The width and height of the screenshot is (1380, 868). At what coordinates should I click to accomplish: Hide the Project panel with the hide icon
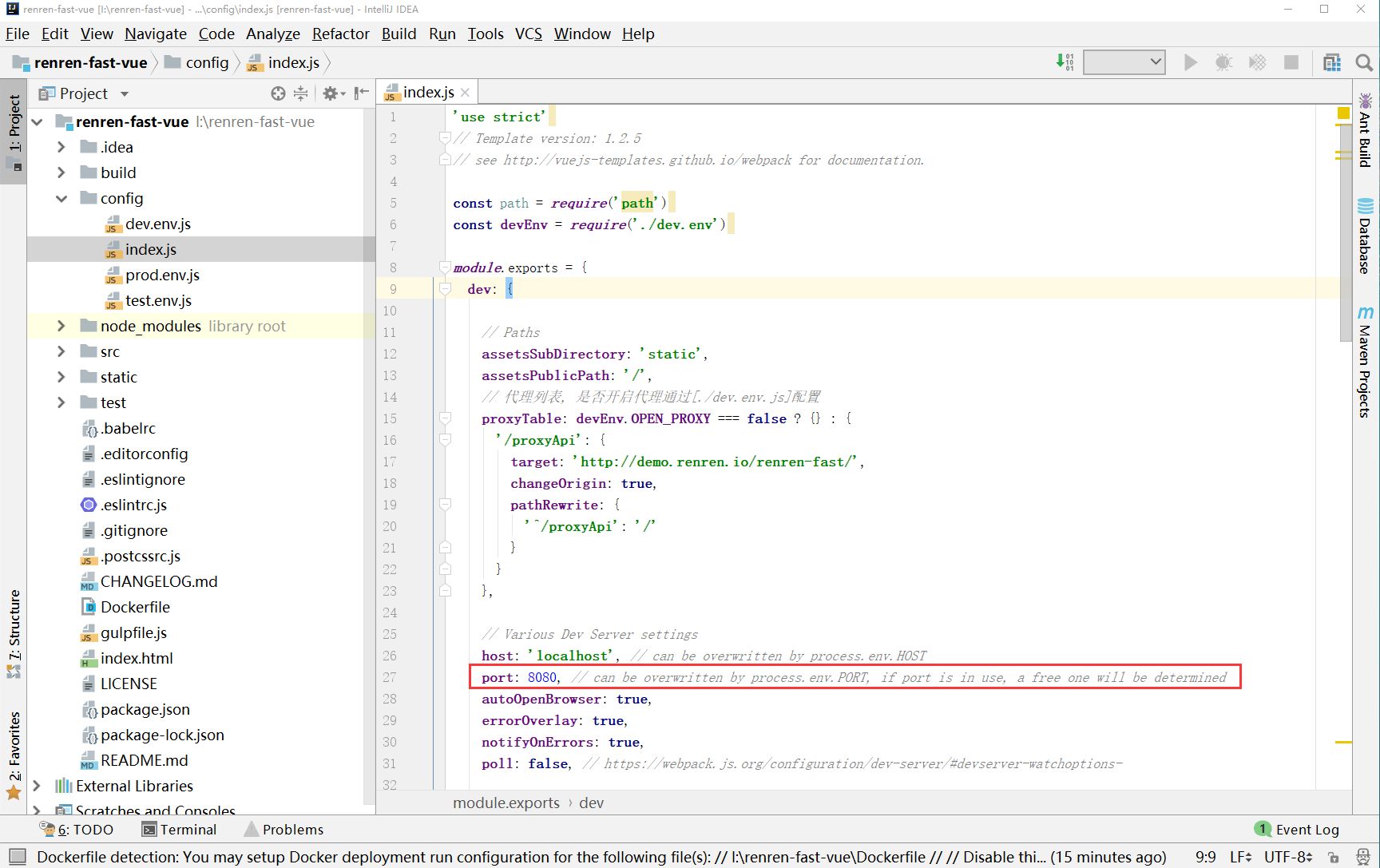coord(362,93)
